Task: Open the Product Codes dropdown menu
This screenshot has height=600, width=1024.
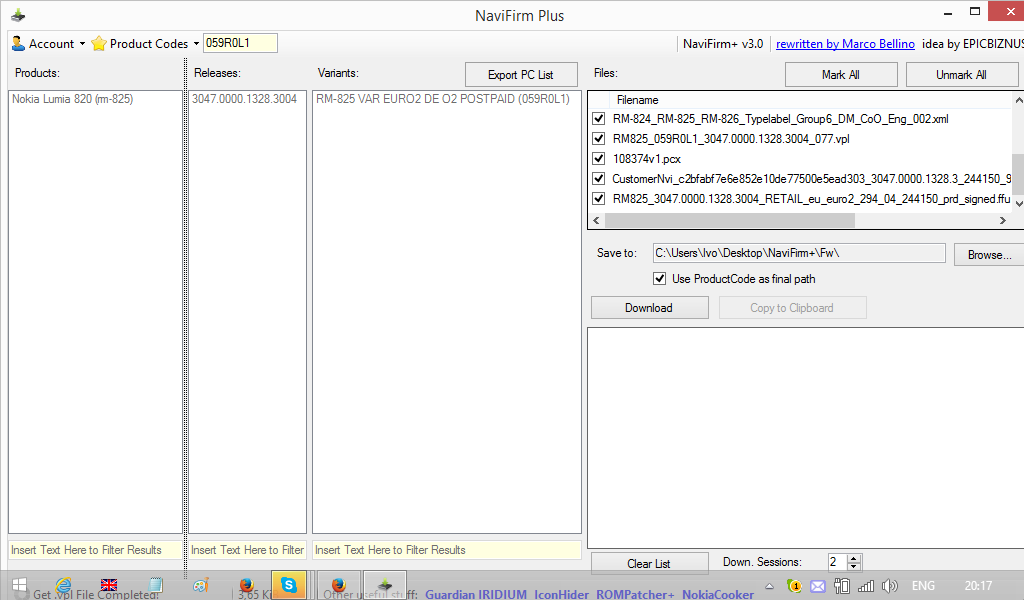Action: (196, 44)
